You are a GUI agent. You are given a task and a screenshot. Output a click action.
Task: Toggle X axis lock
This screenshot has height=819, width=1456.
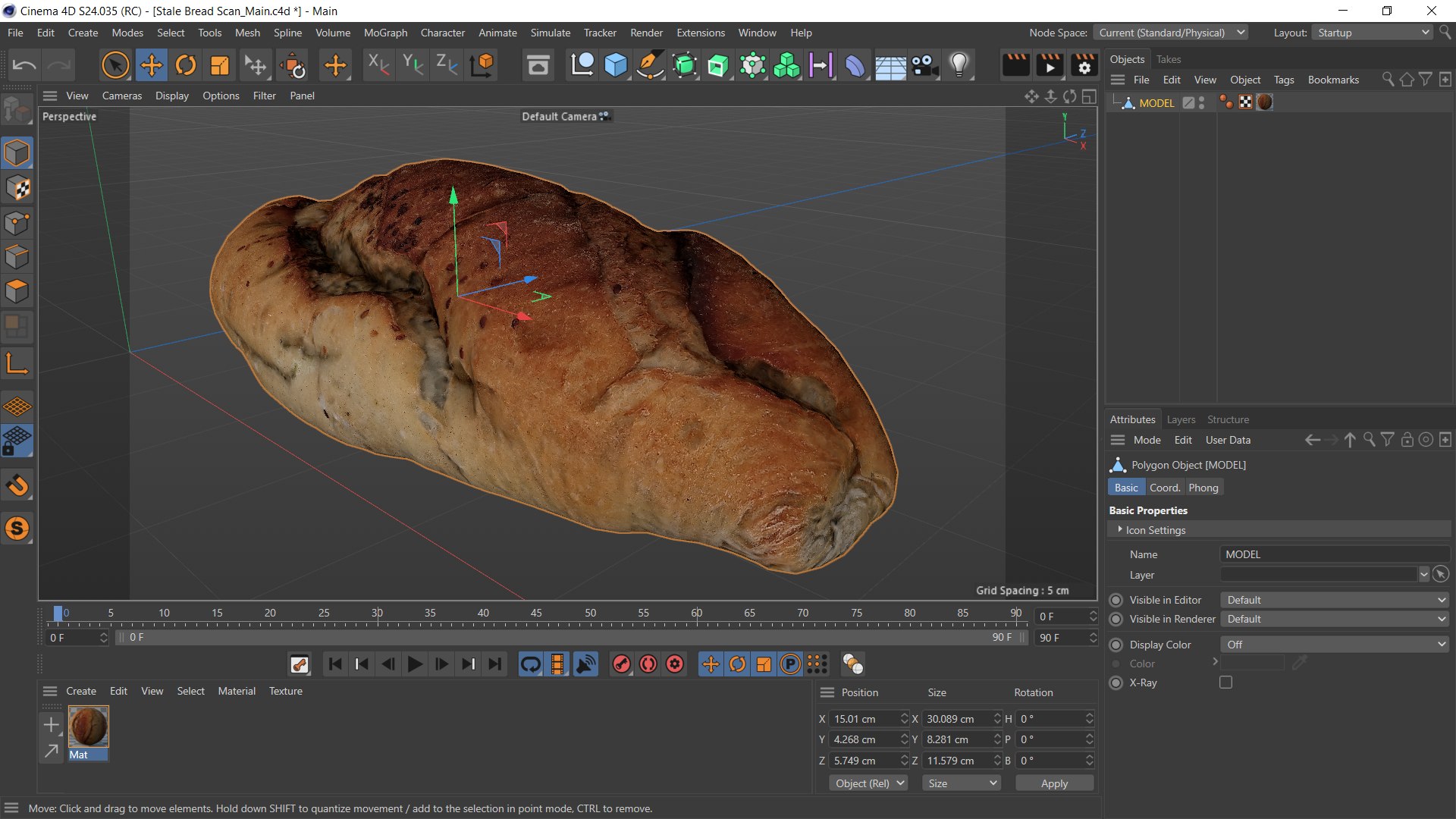(378, 65)
